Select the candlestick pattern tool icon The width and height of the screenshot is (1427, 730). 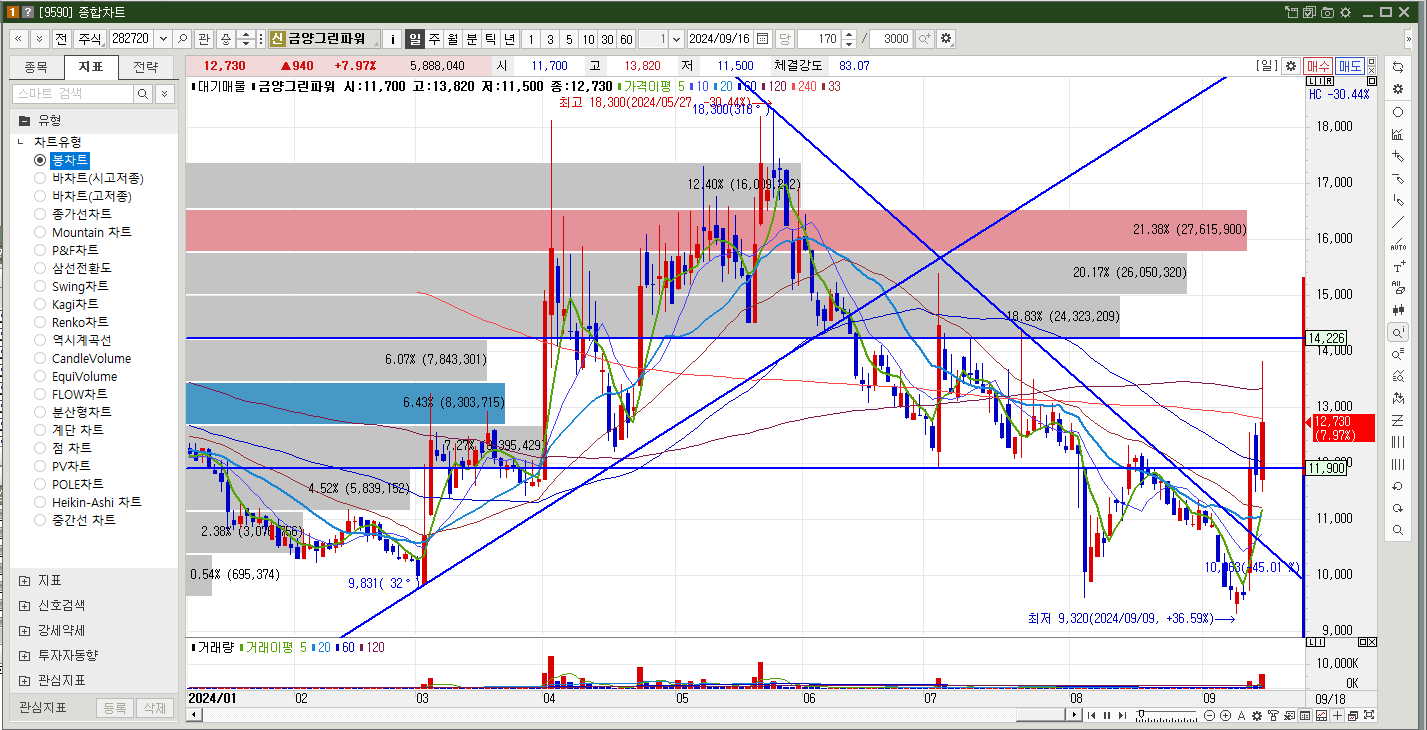(1397, 310)
